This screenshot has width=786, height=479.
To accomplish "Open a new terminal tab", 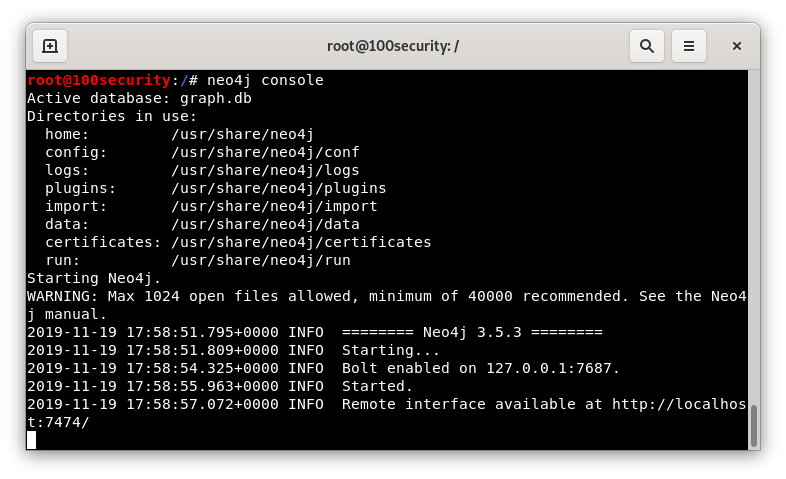I will [x=50, y=46].
